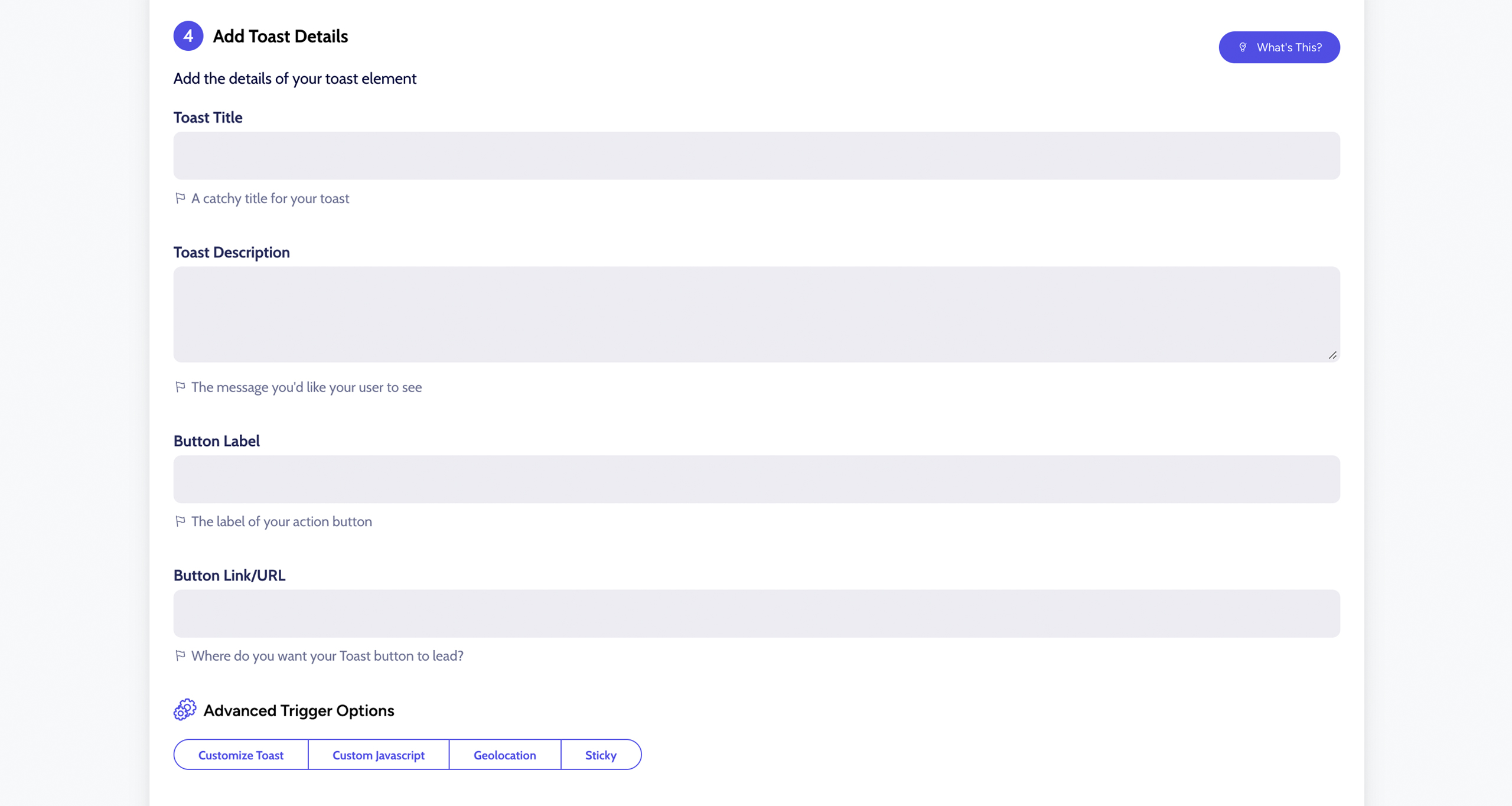This screenshot has width=1512, height=806.
Task: Focus the Button Label input field
Action: tap(757, 479)
